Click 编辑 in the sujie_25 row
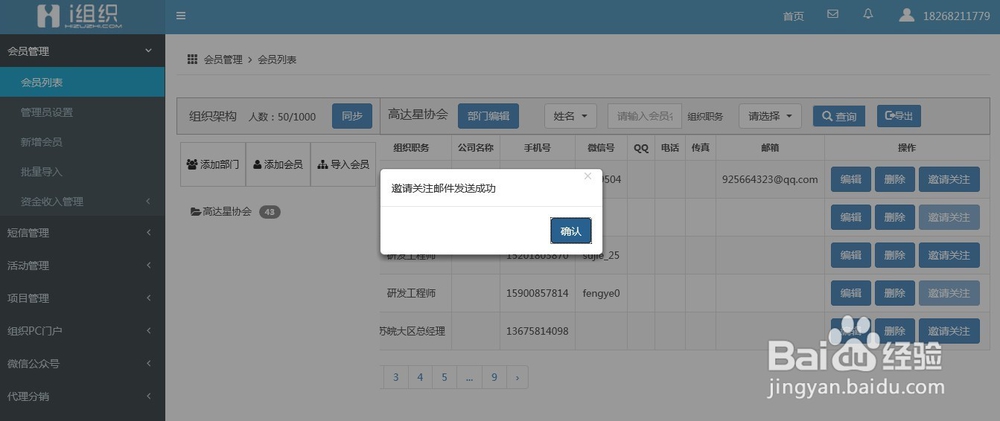Image resolution: width=1000 pixels, height=421 pixels. (851, 255)
